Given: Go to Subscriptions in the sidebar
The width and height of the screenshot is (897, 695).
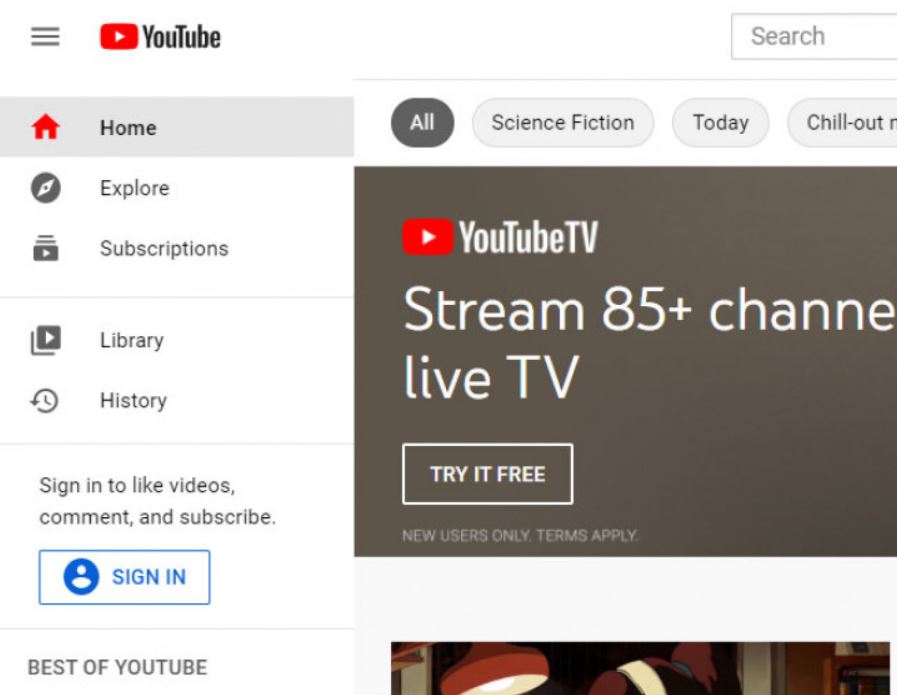Looking at the screenshot, I should (177, 248).
